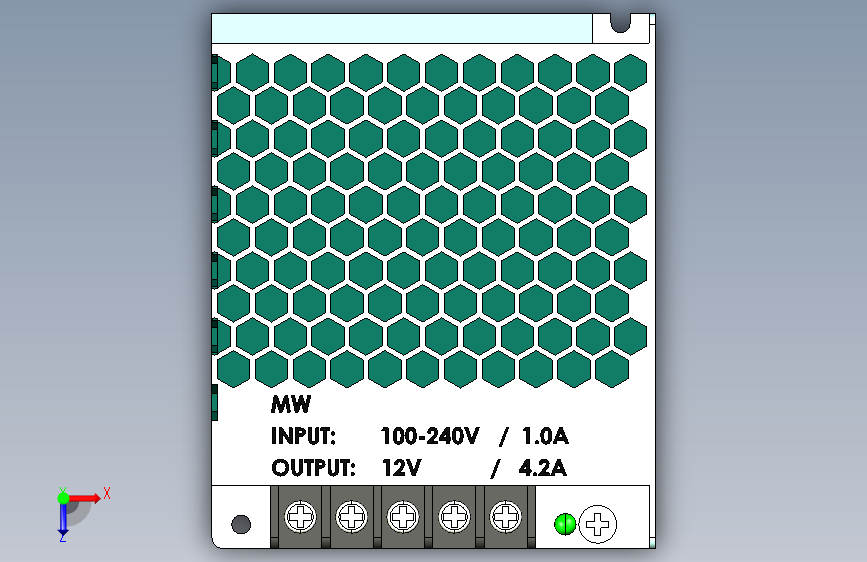
Task: Click the "12V" output voltage text
Action: pyautogui.click(x=401, y=468)
